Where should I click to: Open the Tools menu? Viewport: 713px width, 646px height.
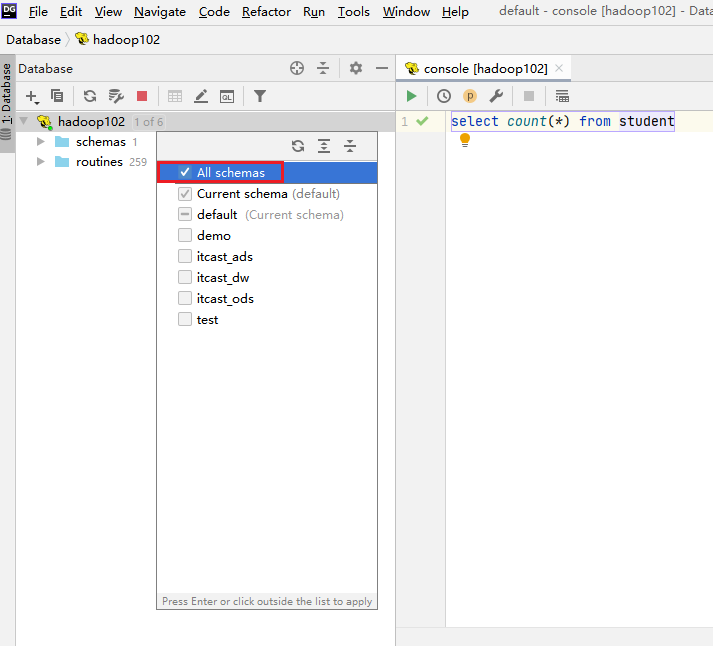point(353,11)
